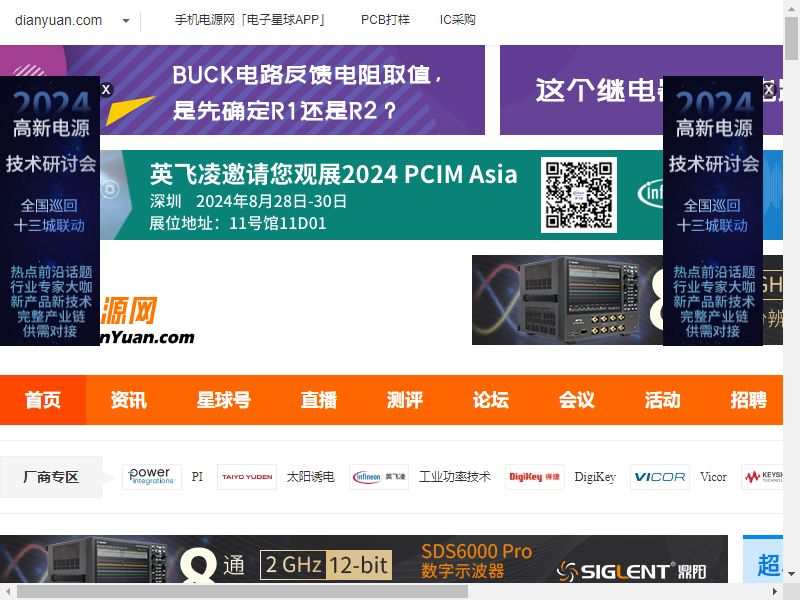
Task: Select the 活动 navigation tab
Action: (x=662, y=400)
